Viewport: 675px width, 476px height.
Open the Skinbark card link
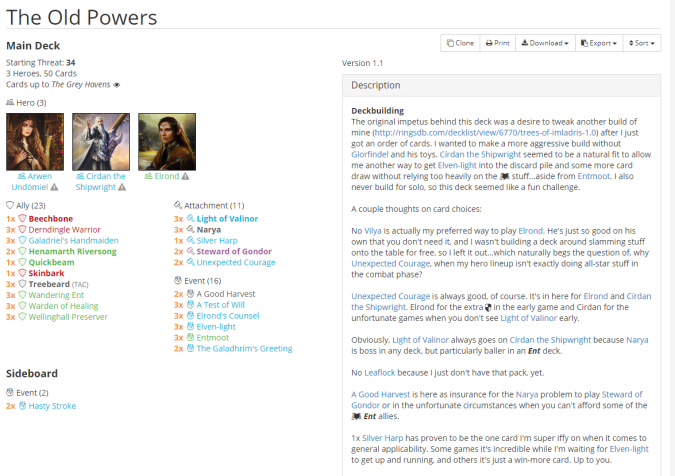(x=46, y=273)
